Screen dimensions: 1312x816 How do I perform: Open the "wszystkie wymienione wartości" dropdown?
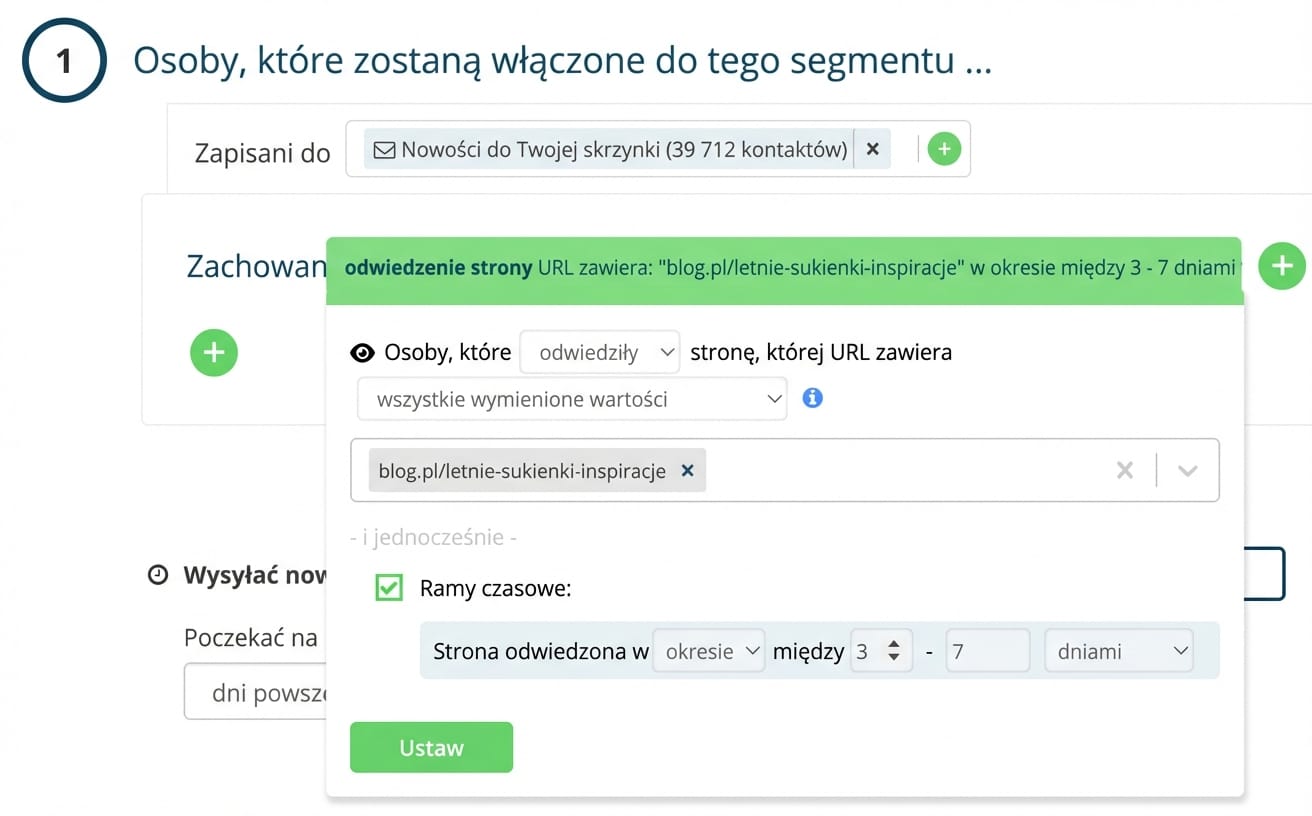pyautogui.click(x=572, y=398)
